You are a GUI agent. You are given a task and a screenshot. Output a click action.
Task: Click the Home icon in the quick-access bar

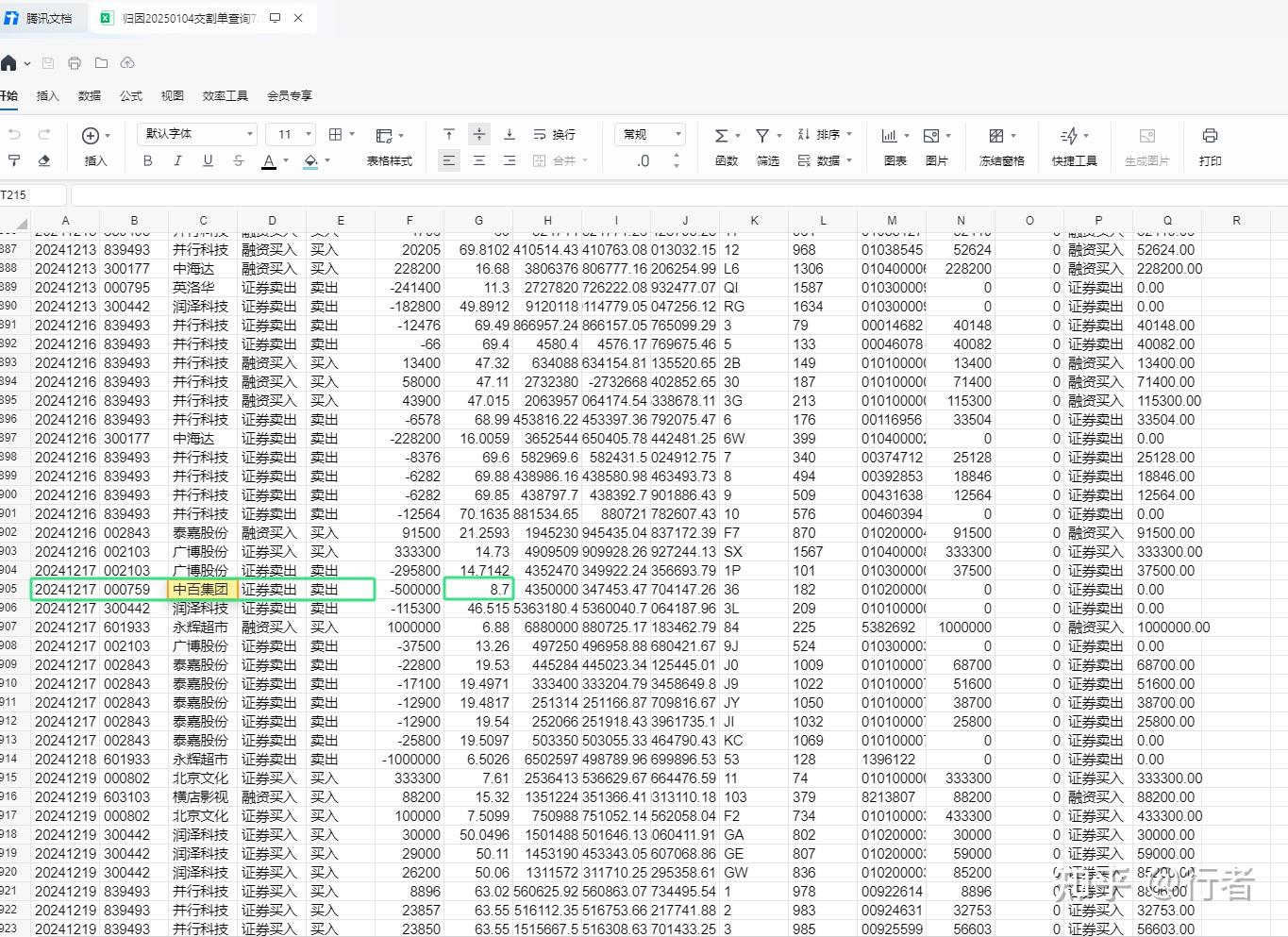pos(8,63)
